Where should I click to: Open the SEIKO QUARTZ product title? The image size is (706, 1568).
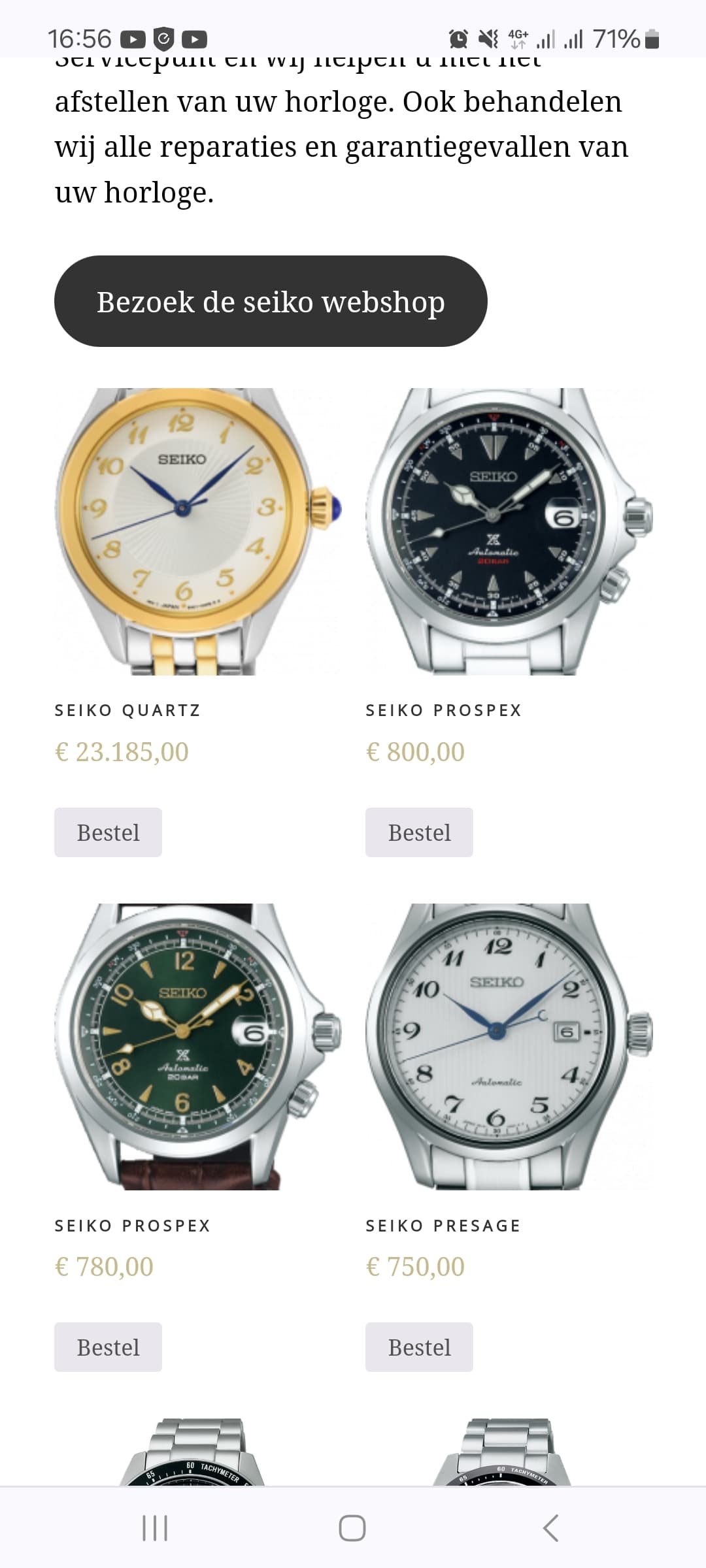[x=127, y=710]
